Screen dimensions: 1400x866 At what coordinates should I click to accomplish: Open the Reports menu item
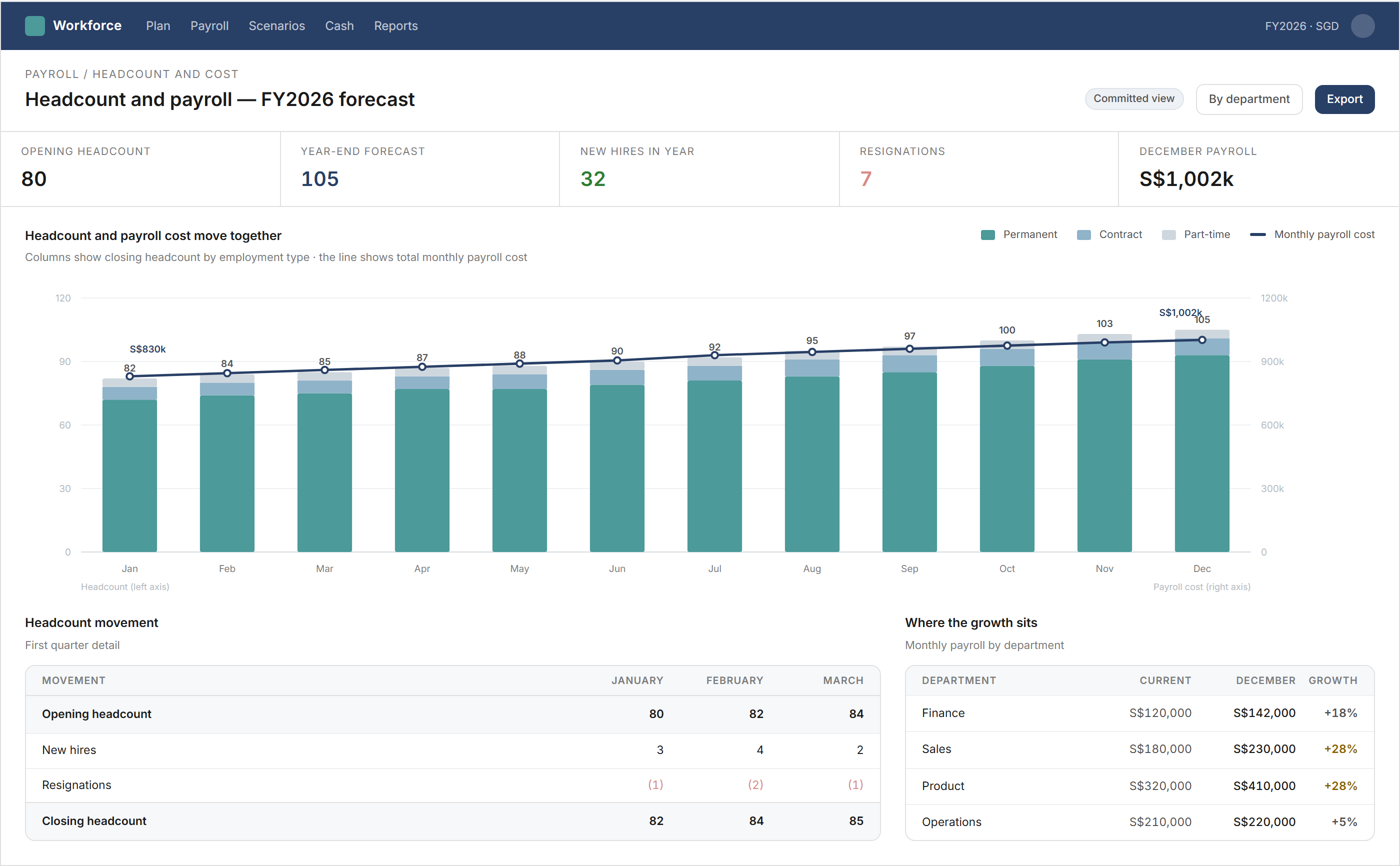tap(395, 26)
